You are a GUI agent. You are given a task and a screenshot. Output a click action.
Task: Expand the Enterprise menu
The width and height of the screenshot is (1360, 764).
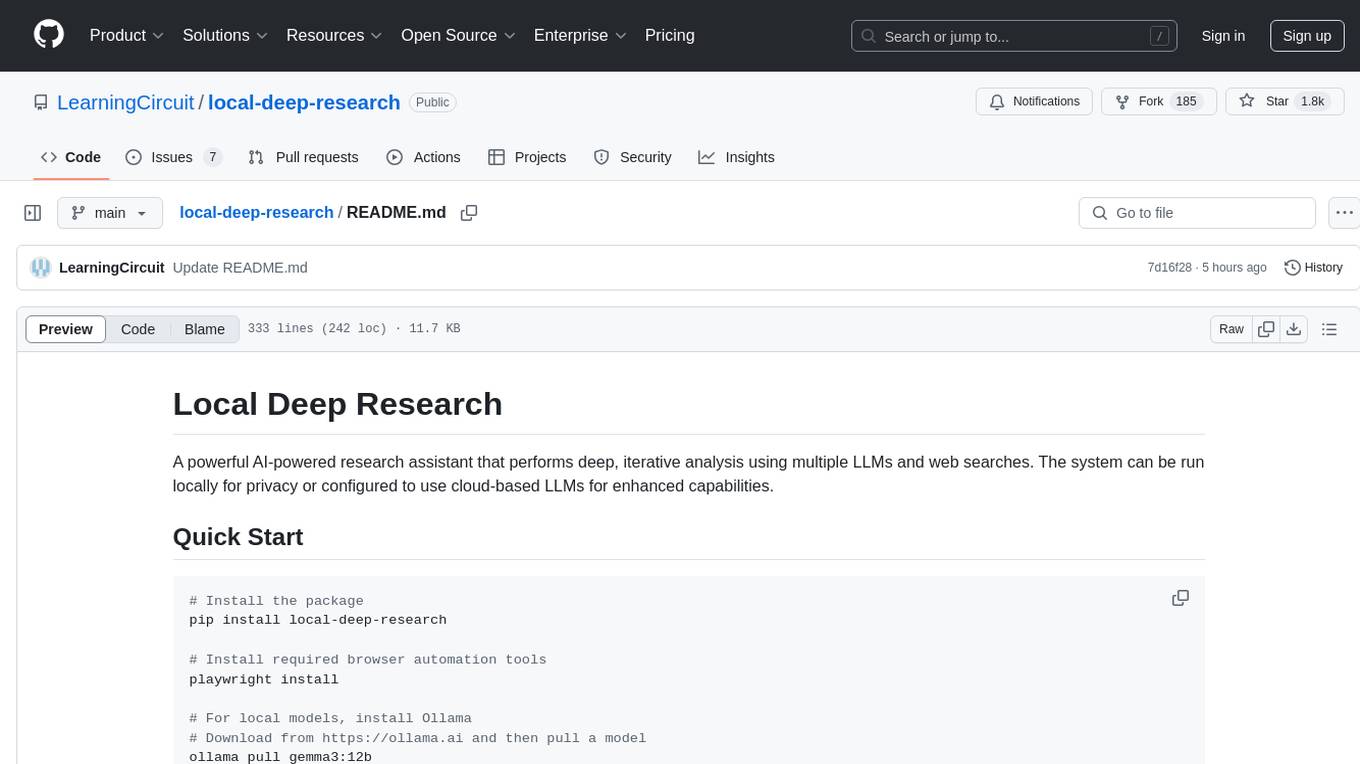click(x=580, y=35)
